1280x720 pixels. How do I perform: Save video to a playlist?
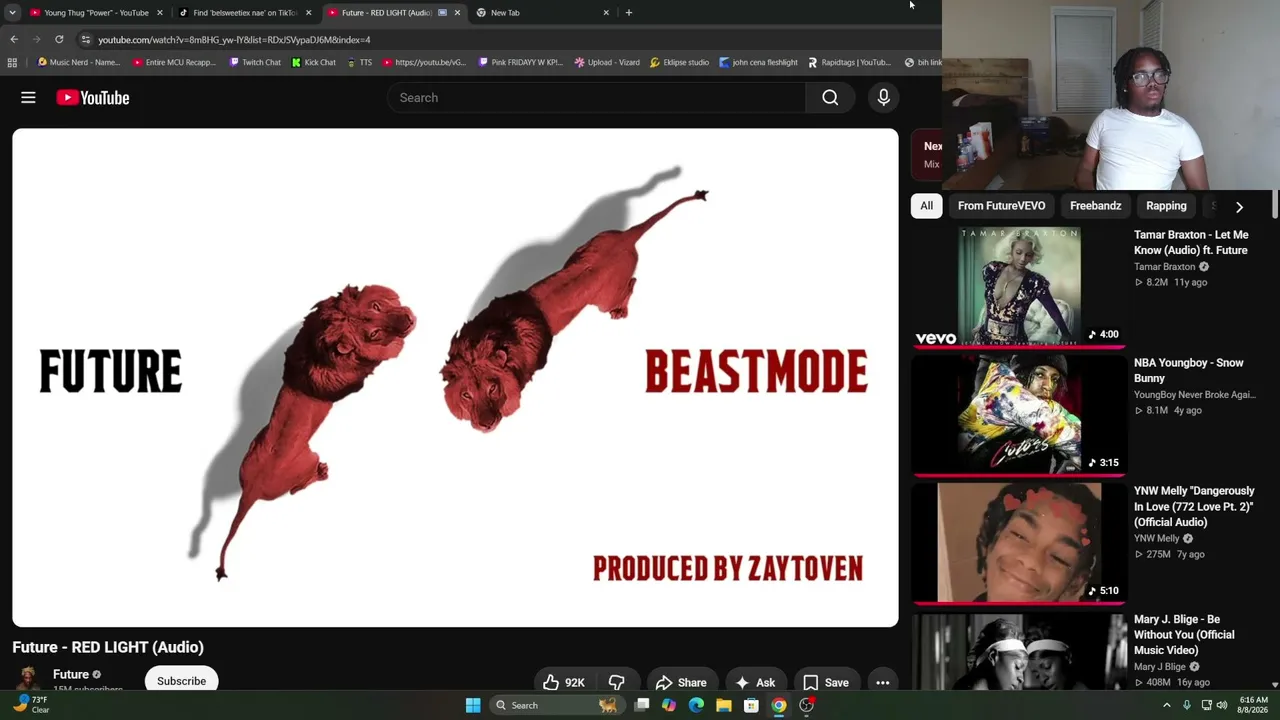[x=826, y=682]
